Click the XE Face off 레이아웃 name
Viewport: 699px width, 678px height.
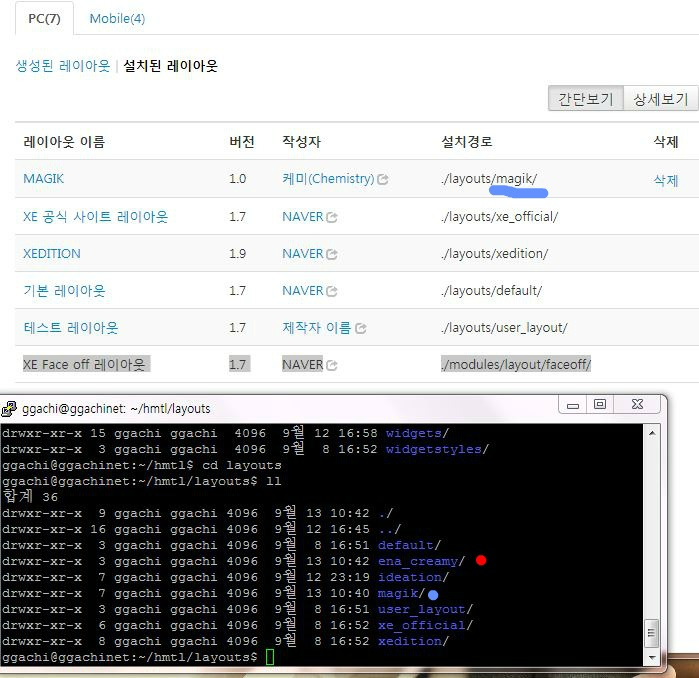[84, 364]
